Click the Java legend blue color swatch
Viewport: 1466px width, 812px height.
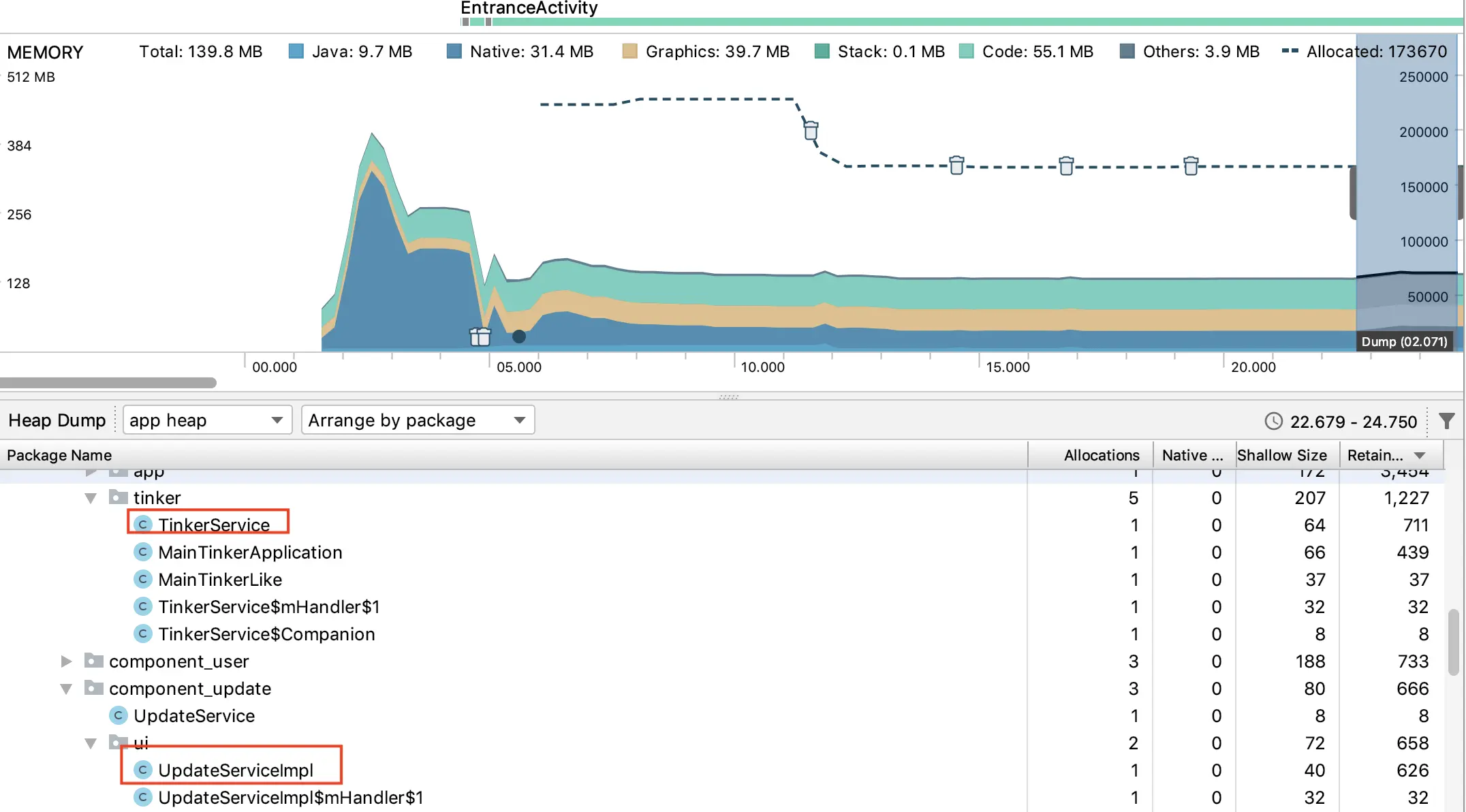click(x=296, y=52)
